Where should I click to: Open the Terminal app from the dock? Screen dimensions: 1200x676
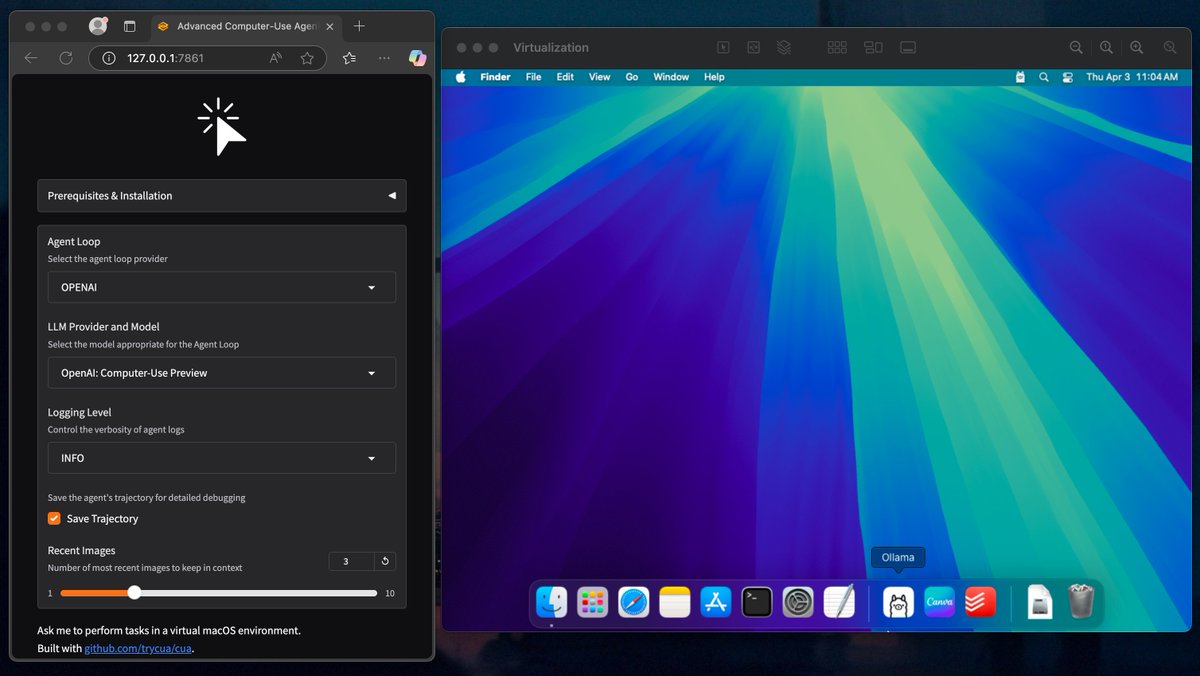756,601
